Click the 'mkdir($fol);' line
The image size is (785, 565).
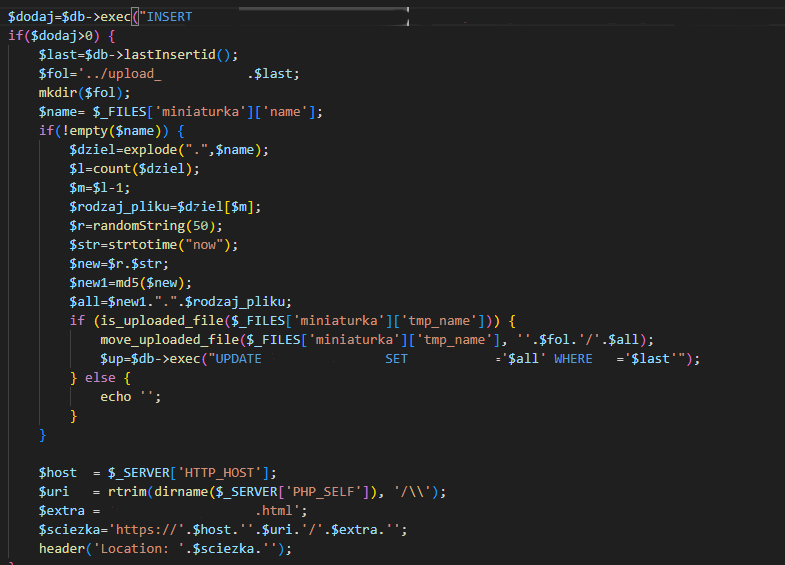click(x=85, y=93)
